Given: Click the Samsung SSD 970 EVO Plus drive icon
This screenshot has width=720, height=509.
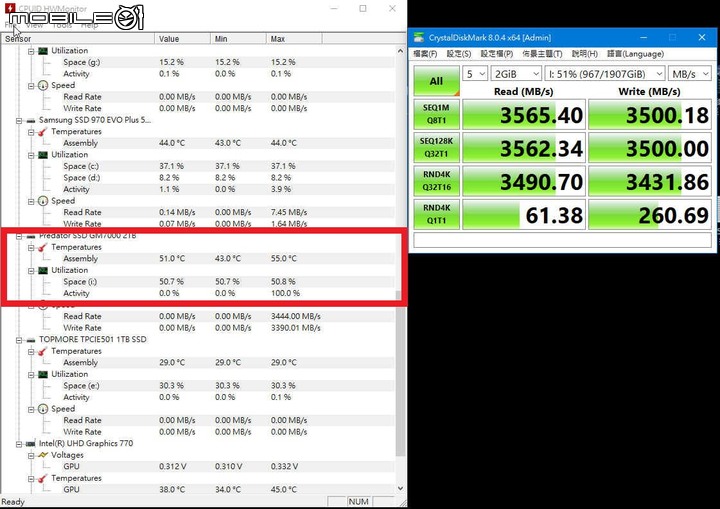Looking at the screenshot, I should click(30, 121).
